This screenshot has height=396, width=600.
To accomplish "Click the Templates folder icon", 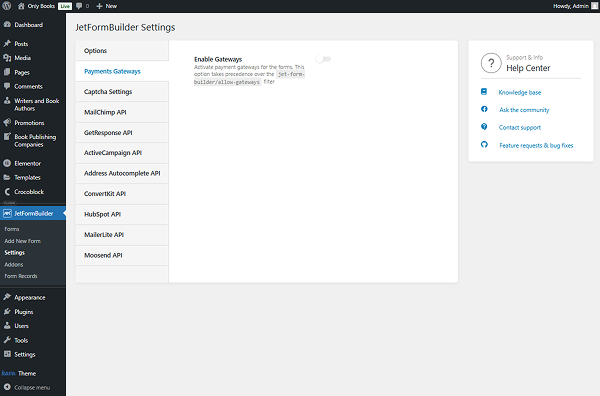I will 7,177.
